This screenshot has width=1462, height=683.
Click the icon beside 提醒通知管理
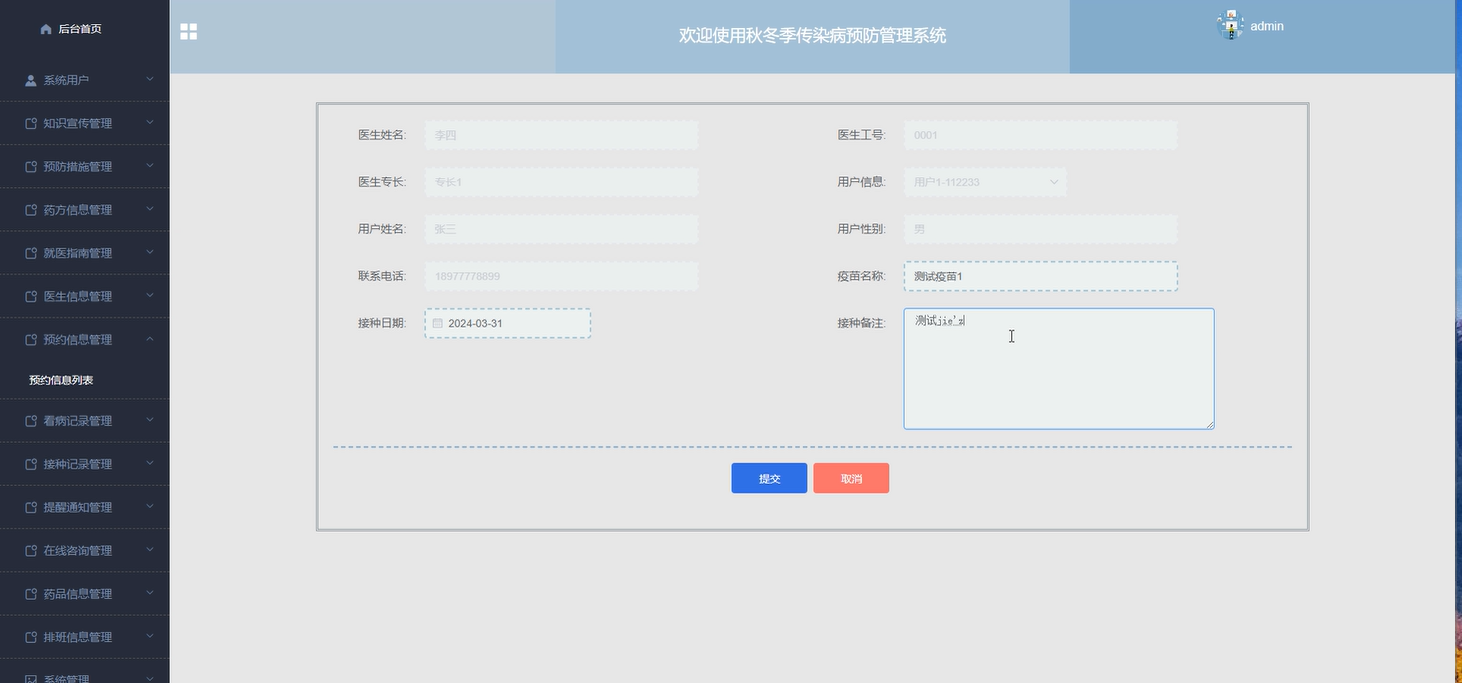[31, 507]
